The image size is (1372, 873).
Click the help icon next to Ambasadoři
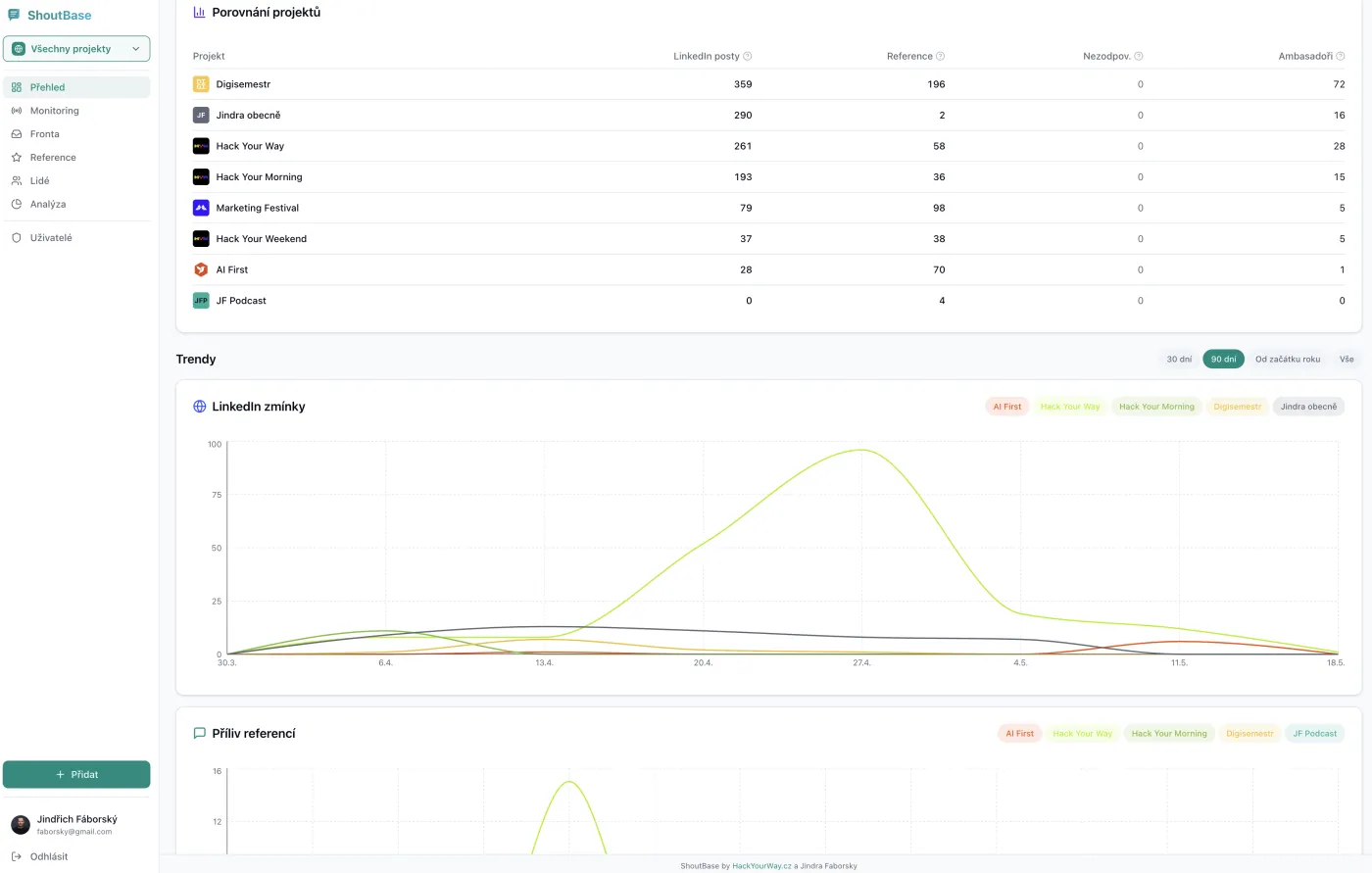click(1341, 56)
